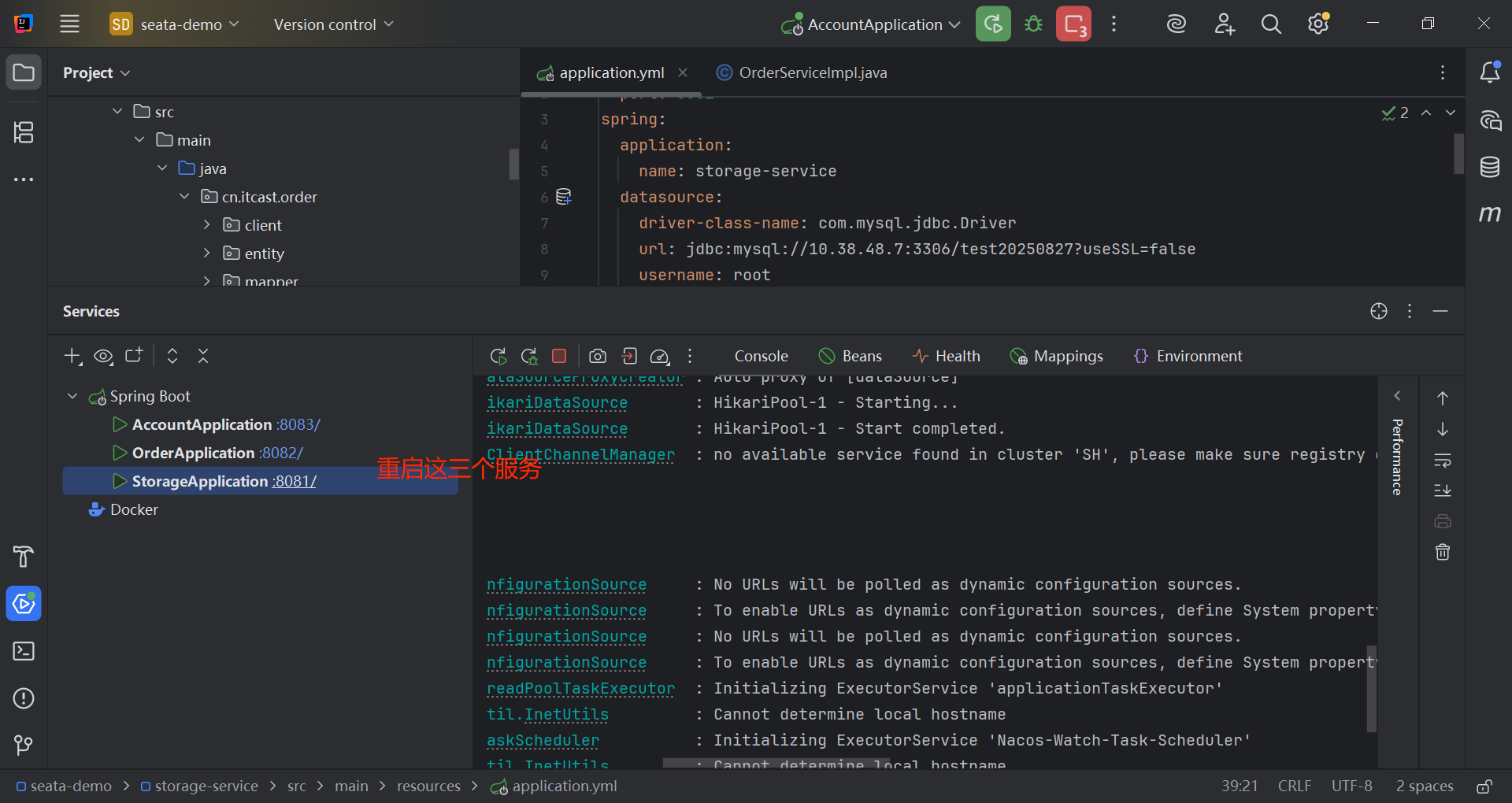Open OrderApplication port :8082/ link
The width and height of the screenshot is (1512, 803).
pyautogui.click(x=282, y=453)
